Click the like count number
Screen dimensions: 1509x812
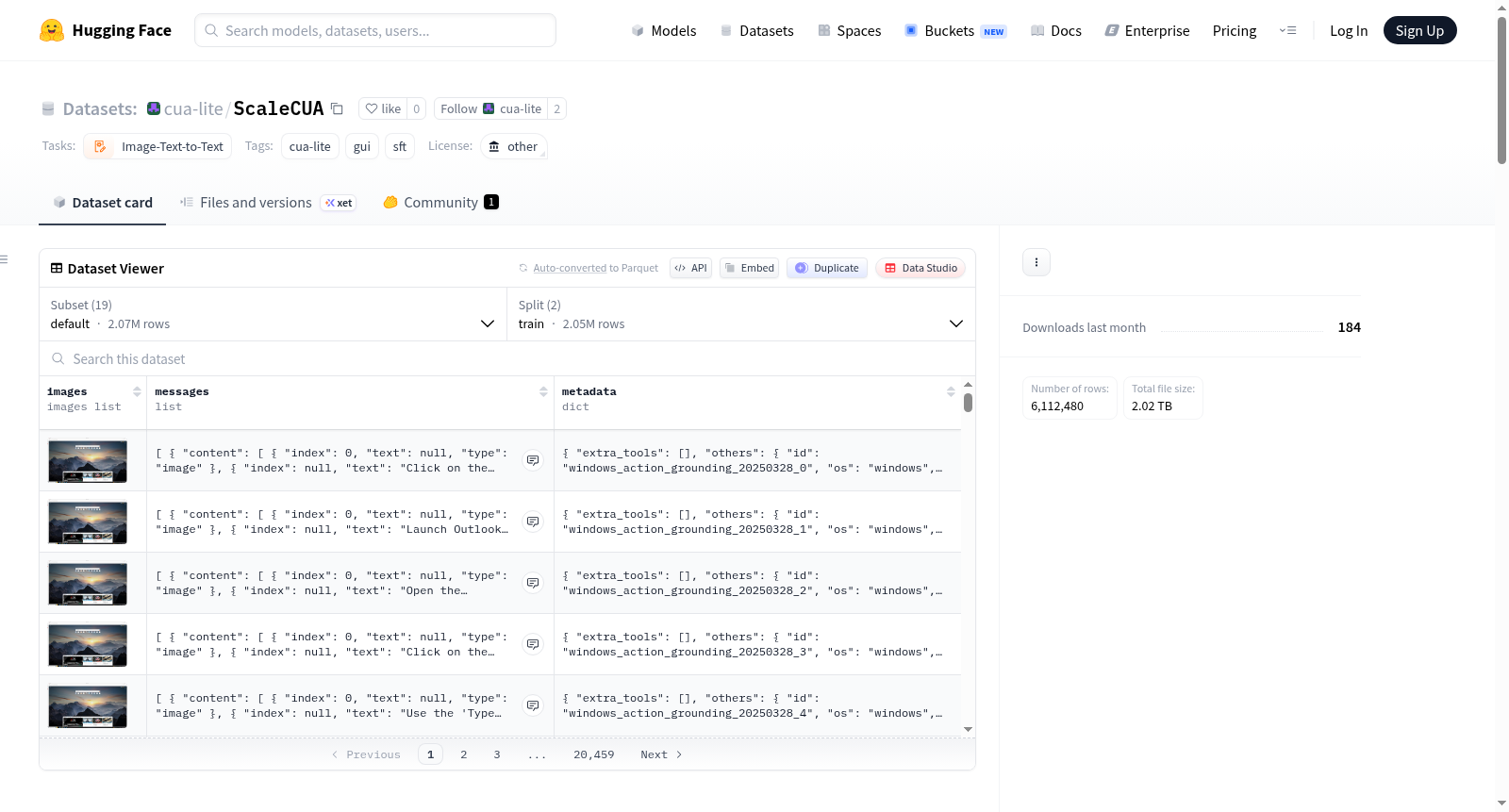point(417,108)
